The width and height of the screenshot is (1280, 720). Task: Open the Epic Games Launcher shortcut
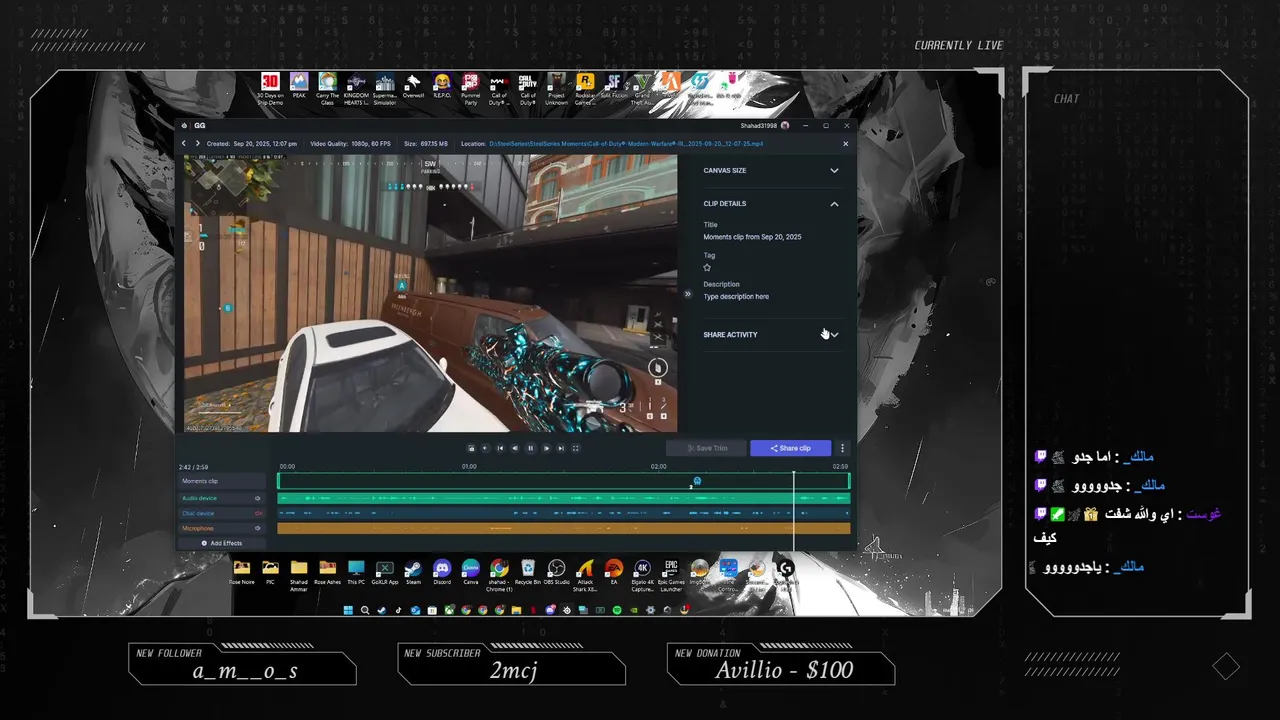tap(671, 575)
